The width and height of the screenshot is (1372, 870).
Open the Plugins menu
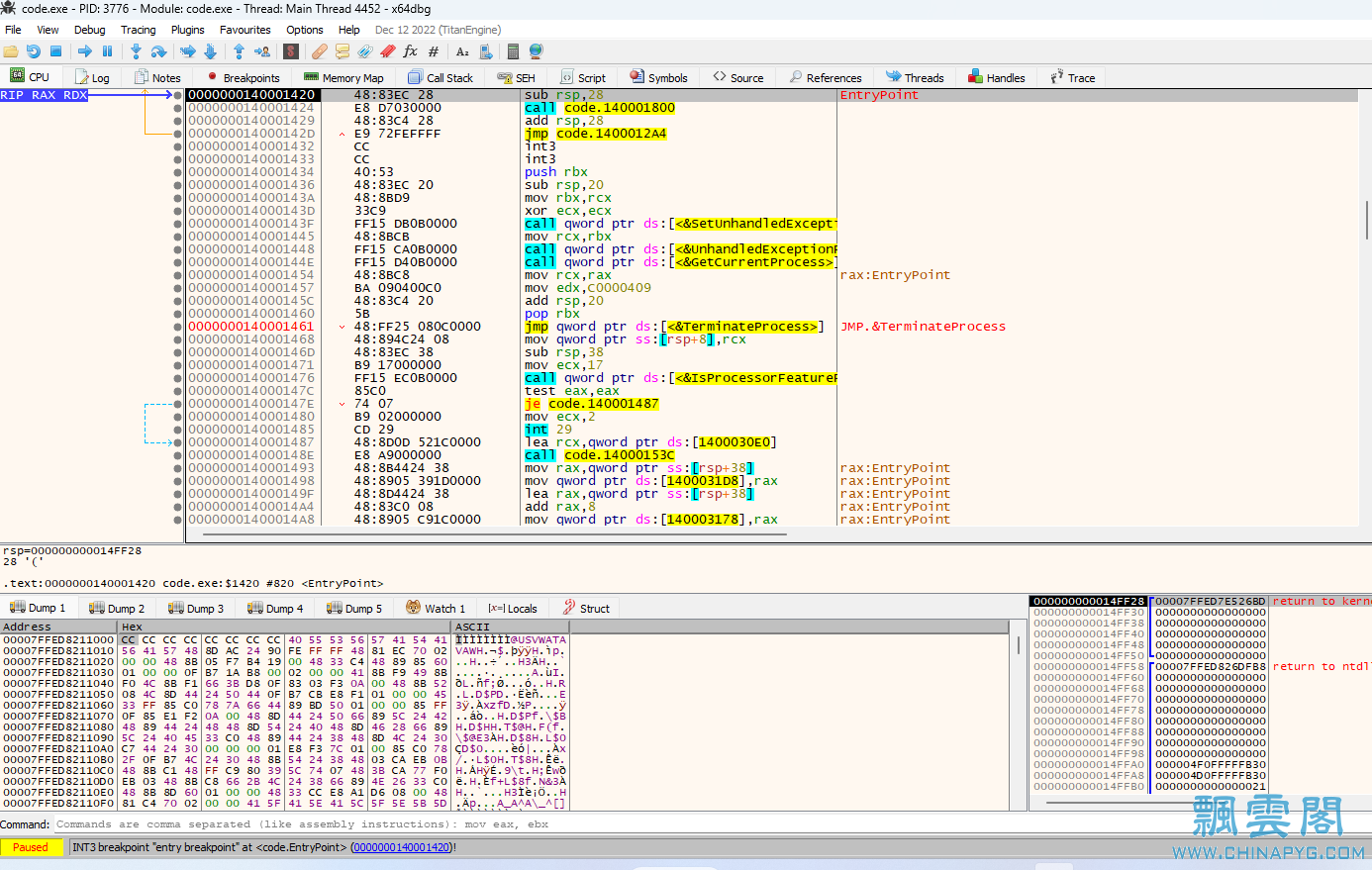click(x=188, y=30)
